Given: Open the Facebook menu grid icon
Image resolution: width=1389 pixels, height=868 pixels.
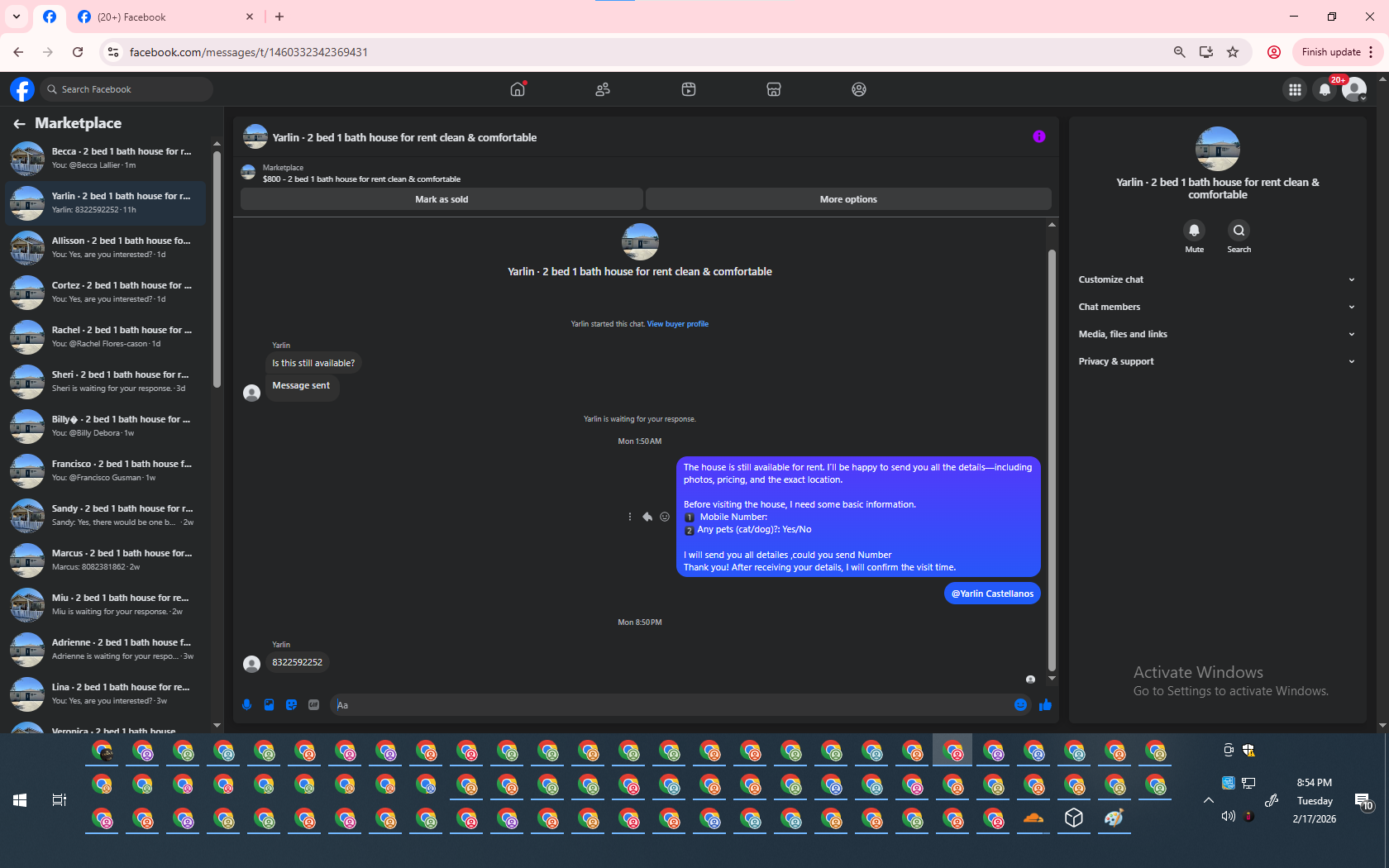Looking at the screenshot, I should [1295, 89].
